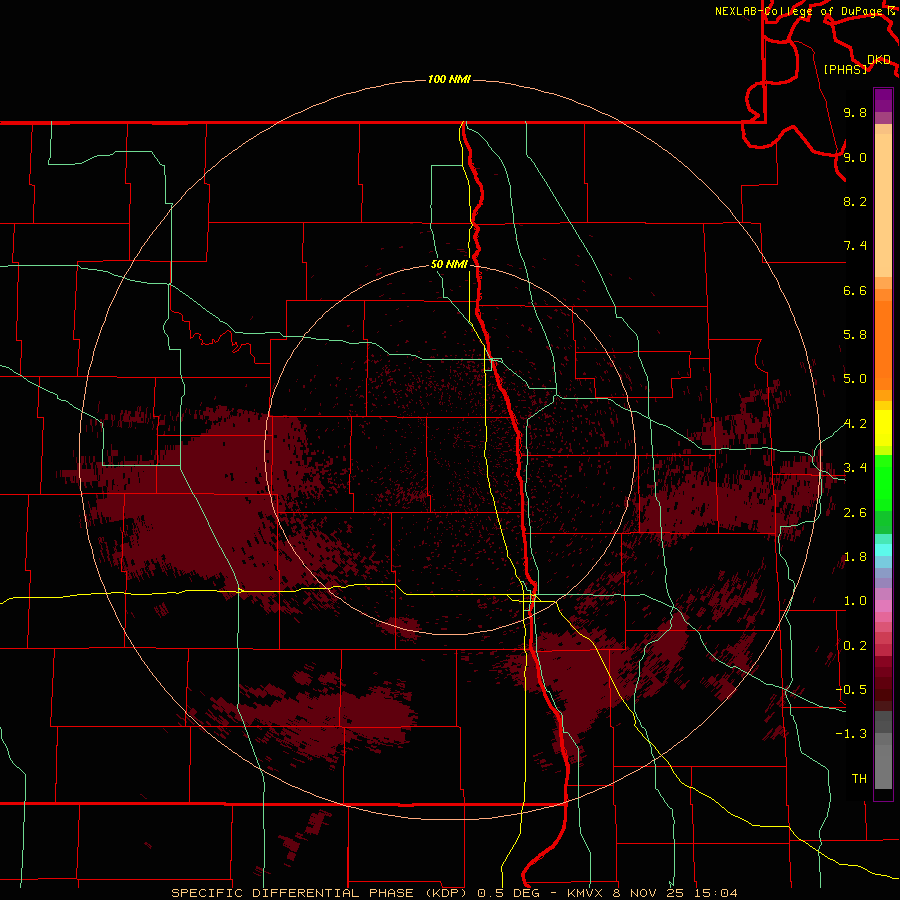Click the 9.8 scale value
Screen dimensions: 900x900
point(855,112)
